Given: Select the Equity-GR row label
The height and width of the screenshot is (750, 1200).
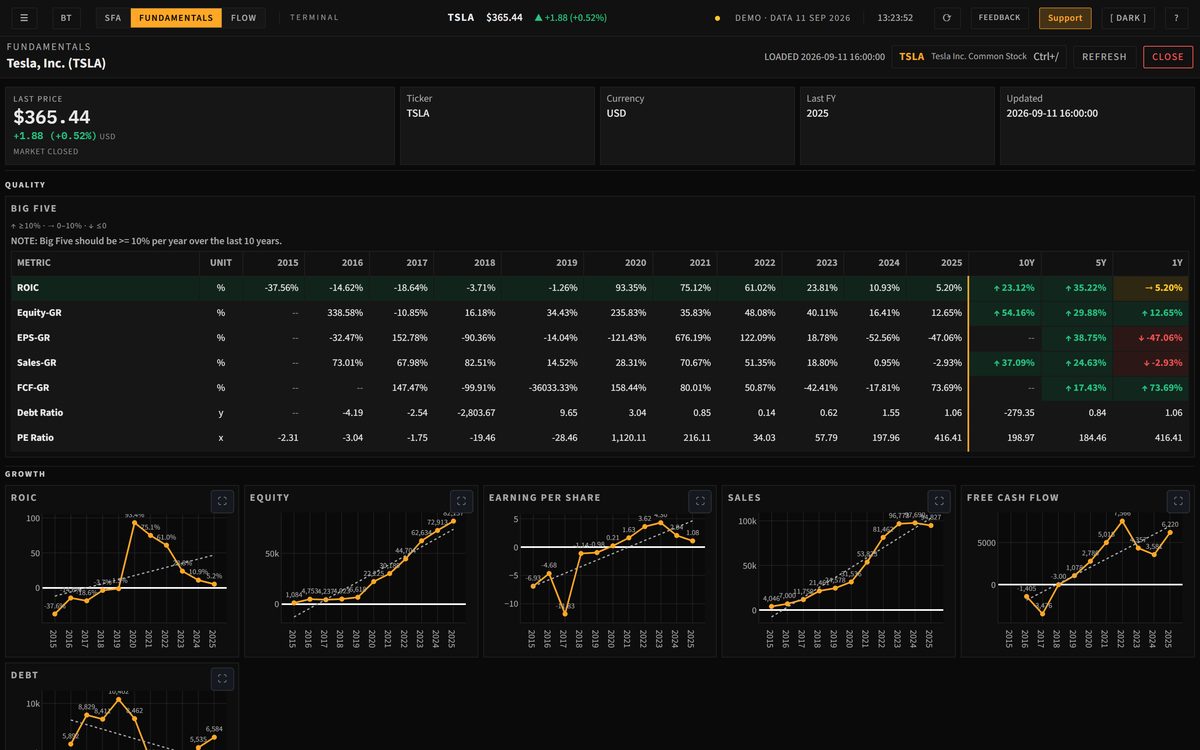Looking at the screenshot, I should [39, 313].
